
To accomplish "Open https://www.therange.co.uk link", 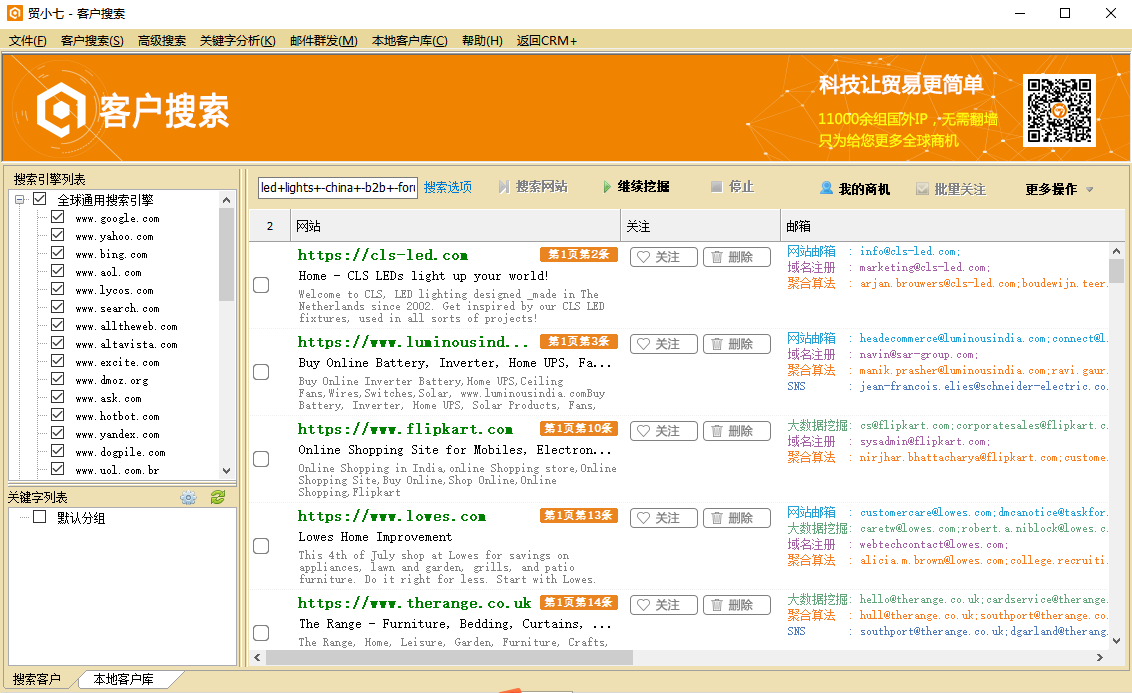I will pos(414,603).
